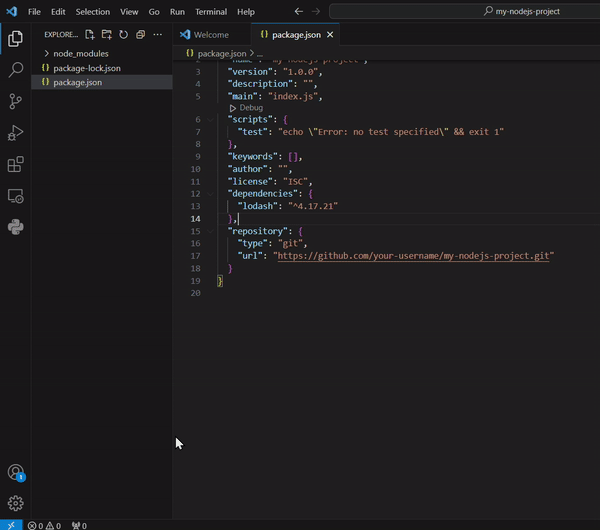Image resolution: width=600 pixels, height=530 pixels.
Task: Switch to the Welcome tab
Action: coord(210,34)
